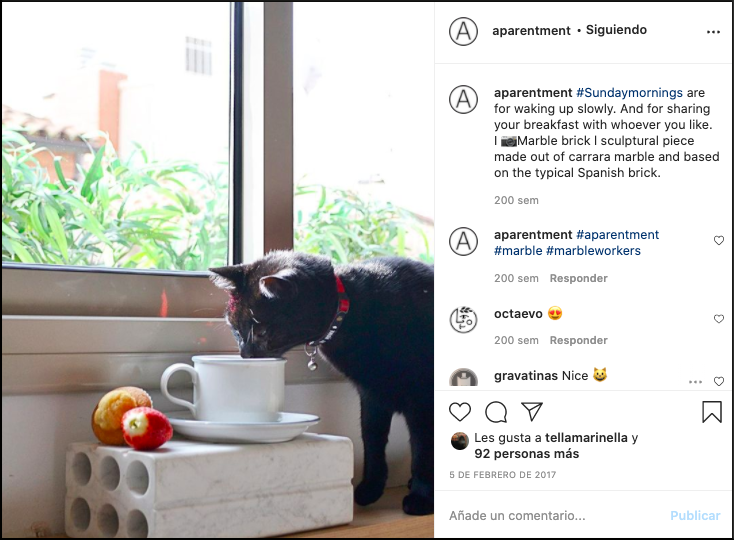The height and width of the screenshot is (540, 734).
Task: Click the Siguiendo following button
Action: (x=616, y=30)
